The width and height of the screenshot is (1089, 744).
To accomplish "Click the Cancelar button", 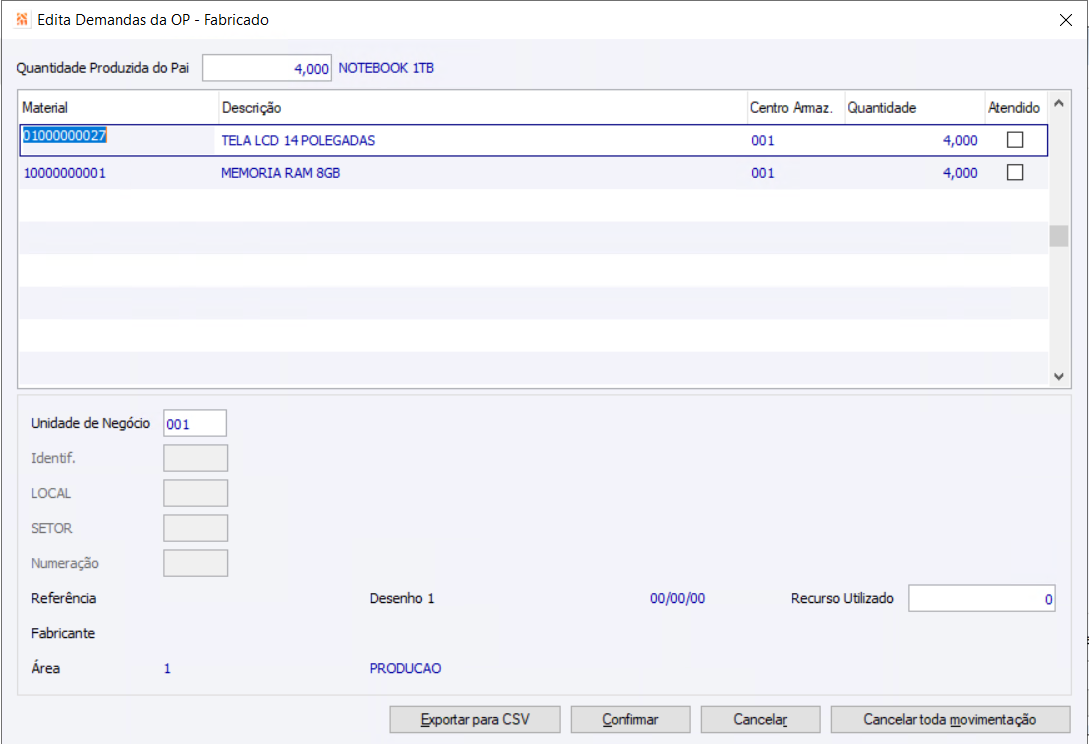I will (x=760, y=720).
